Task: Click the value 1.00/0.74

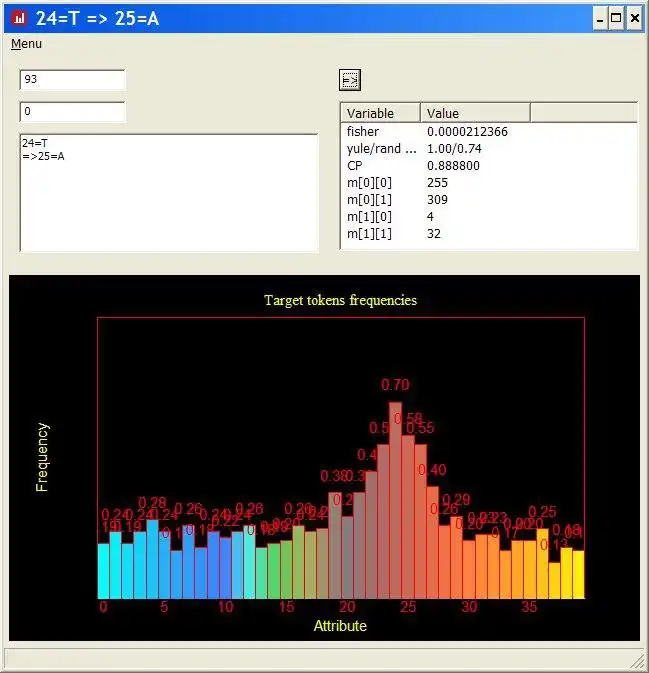Action: tap(454, 149)
